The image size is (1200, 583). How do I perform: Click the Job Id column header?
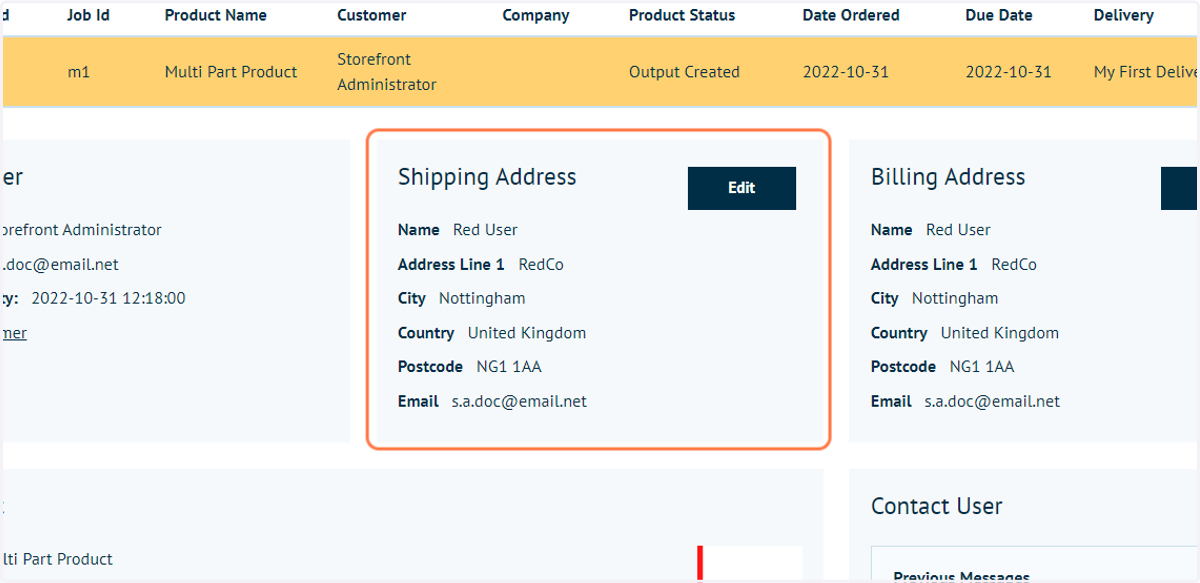tap(88, 15)
